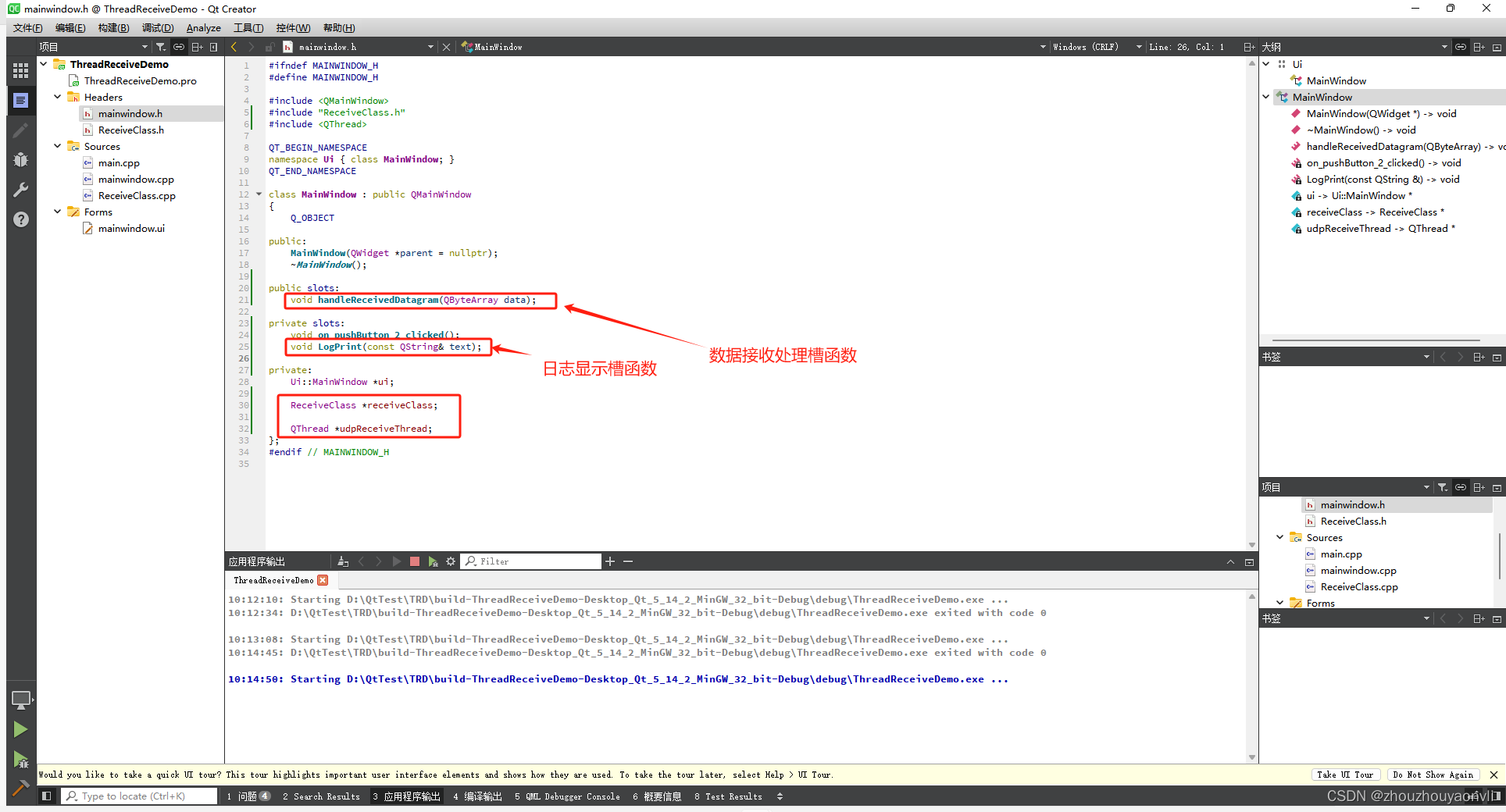Click the Type to locate input field
The height and width of the screenshot is (812, 1506).
tap(139, 796)
